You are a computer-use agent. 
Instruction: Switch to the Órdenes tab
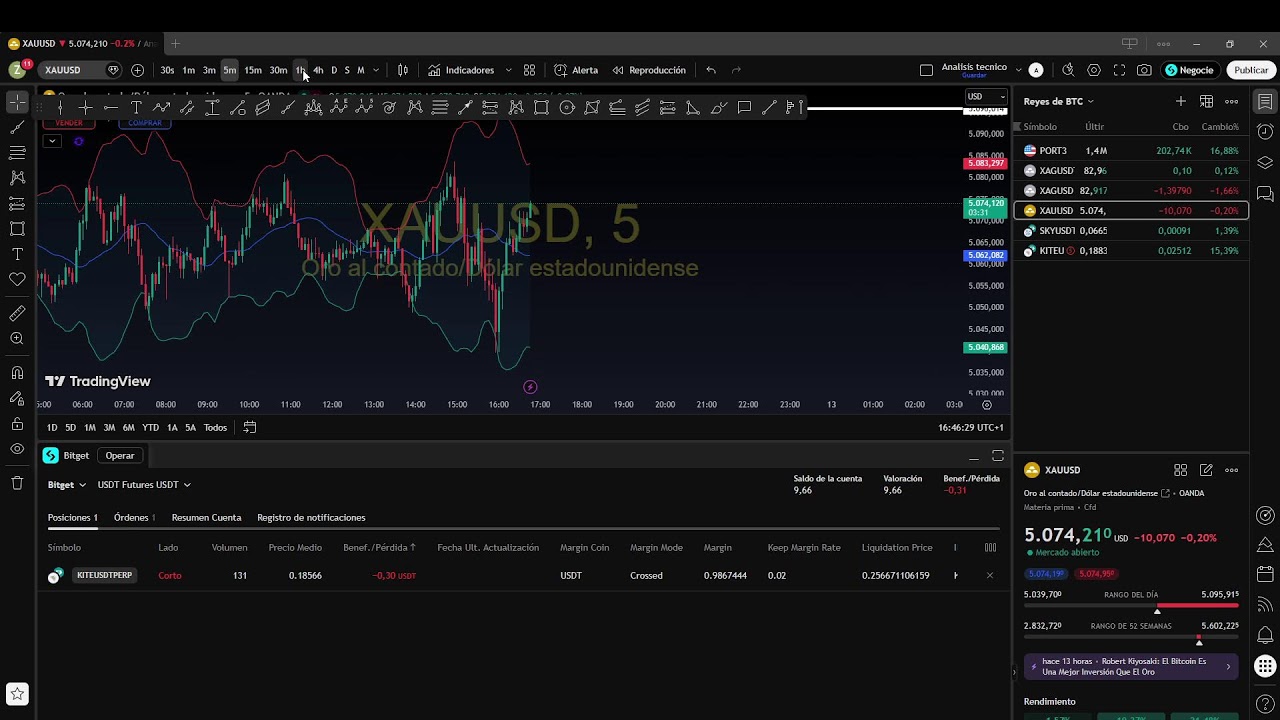tap(134, 518)
